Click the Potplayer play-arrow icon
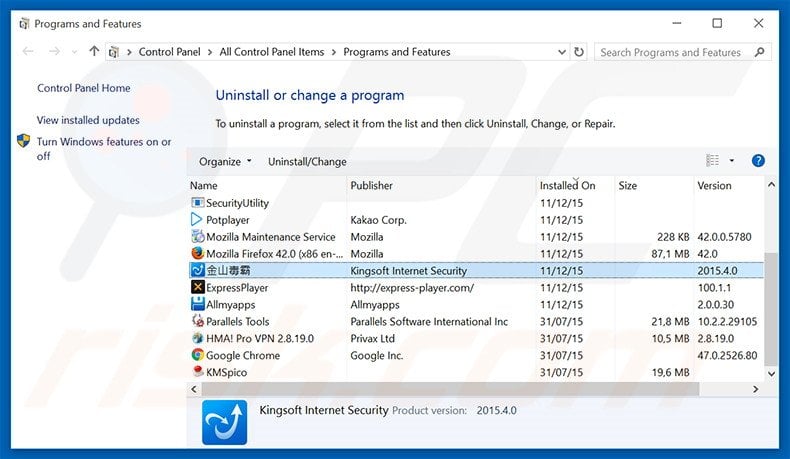Image resolution: width=790 pixels, height=459 pixels. 196,220
